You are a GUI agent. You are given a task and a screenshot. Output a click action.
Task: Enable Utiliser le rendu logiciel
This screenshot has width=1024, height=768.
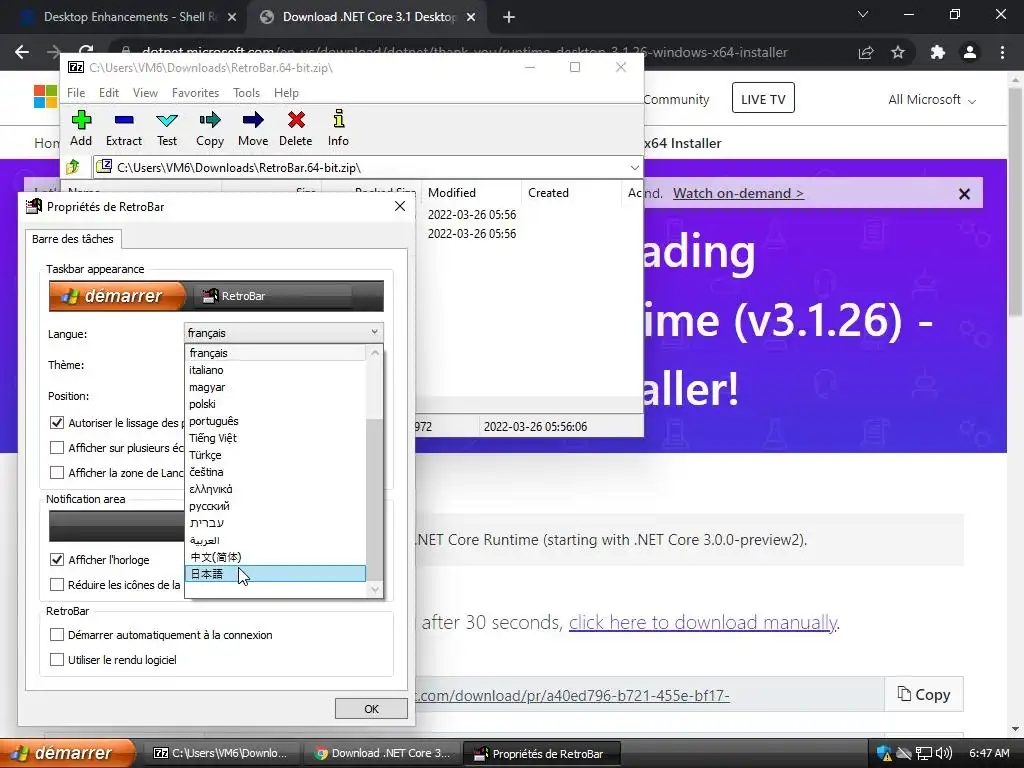coord(57,660)
